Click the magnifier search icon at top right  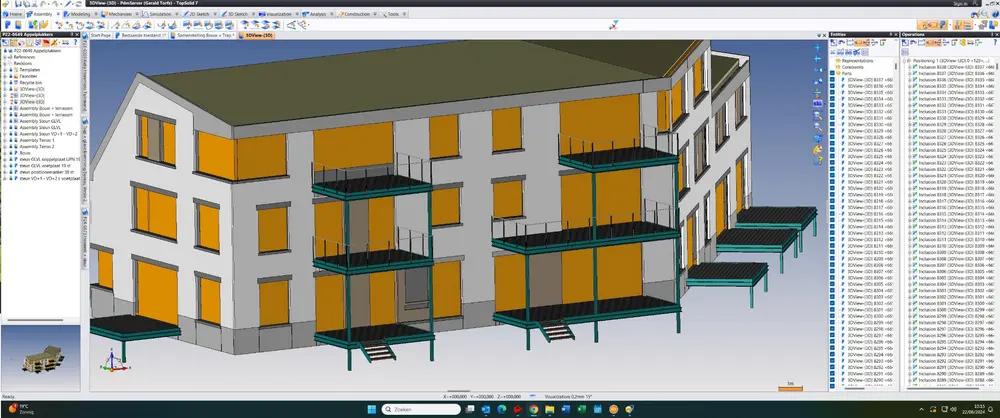(x=985, y=14)
